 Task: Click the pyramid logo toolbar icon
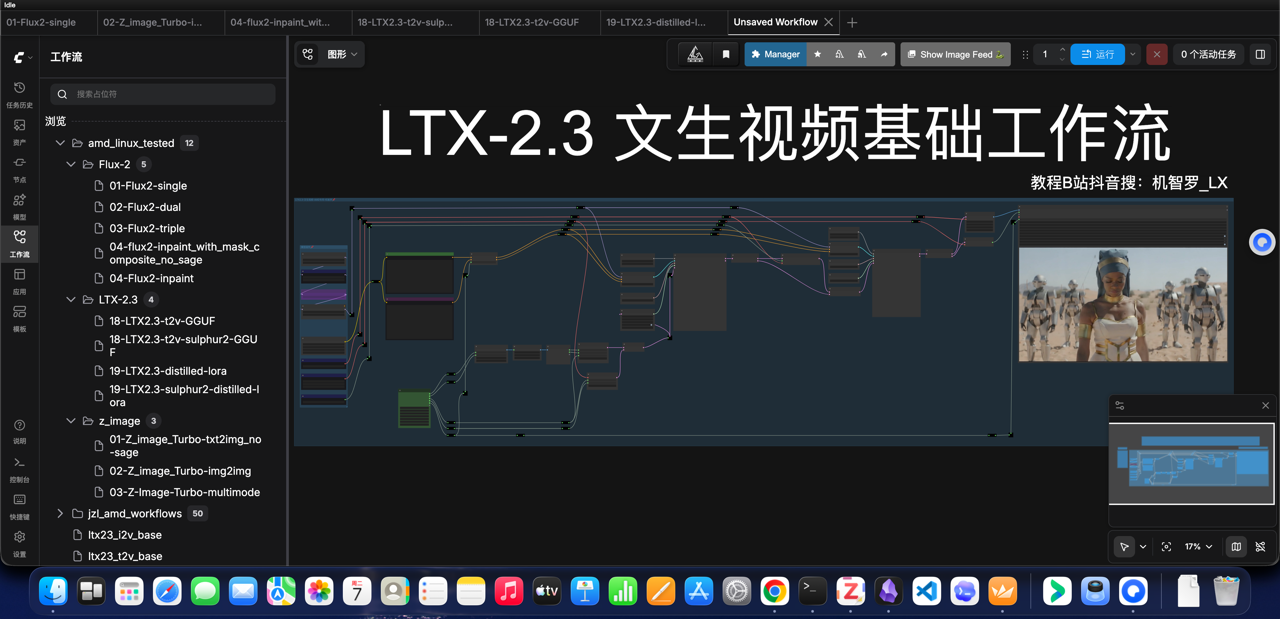695,54
